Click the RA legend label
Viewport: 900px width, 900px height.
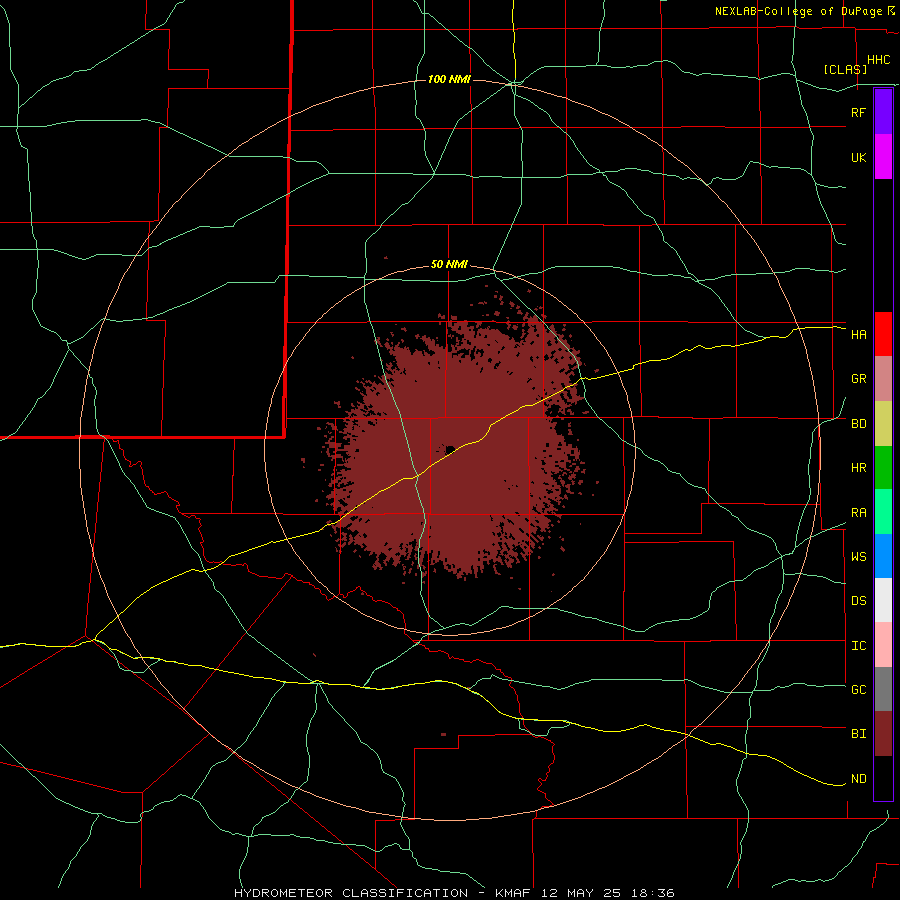point(858,513)
